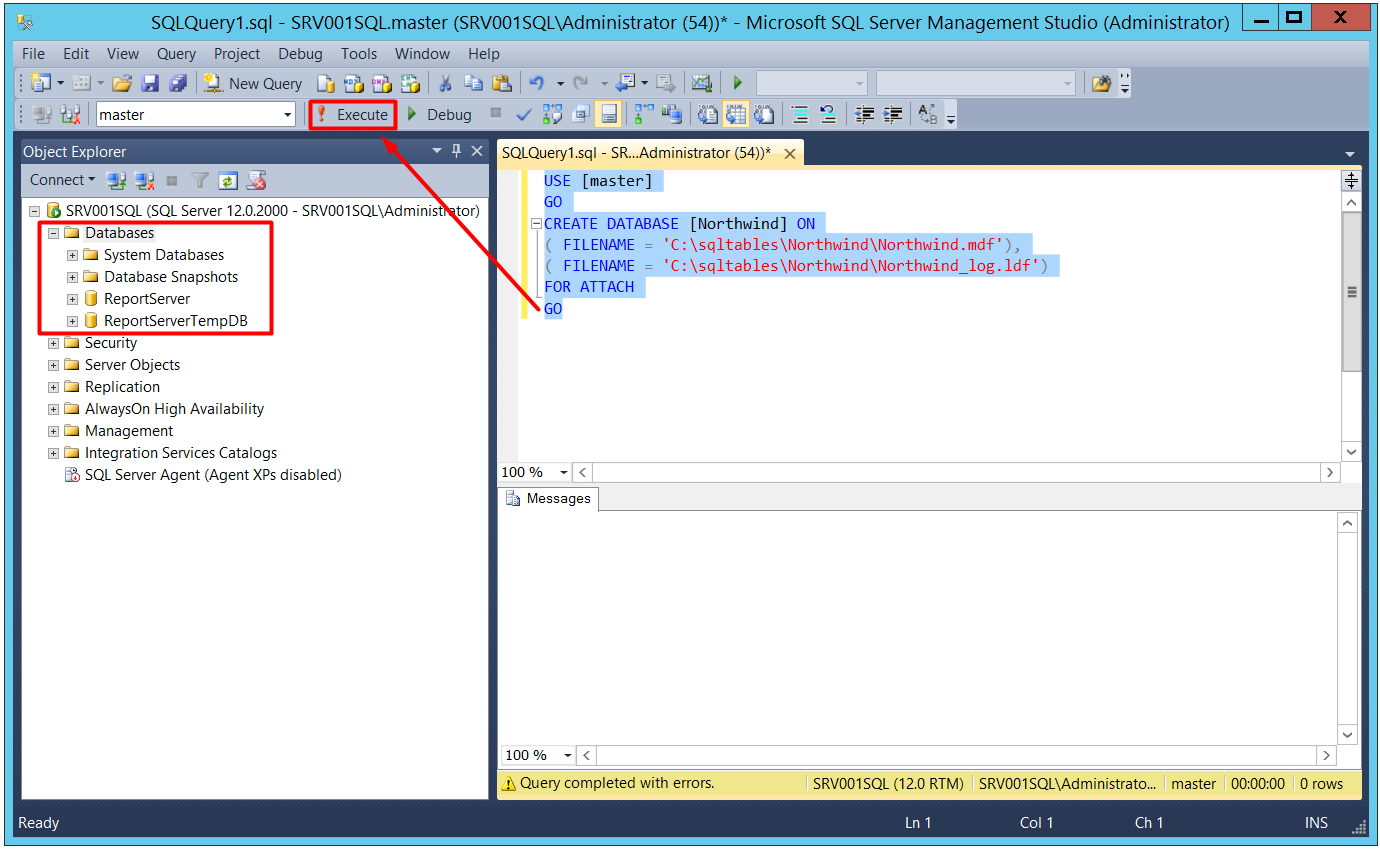Open the Tools menu
Image resolution: width=1380 pixels, height=849 pixels.
pyautogui.click(x=359, y=54)
